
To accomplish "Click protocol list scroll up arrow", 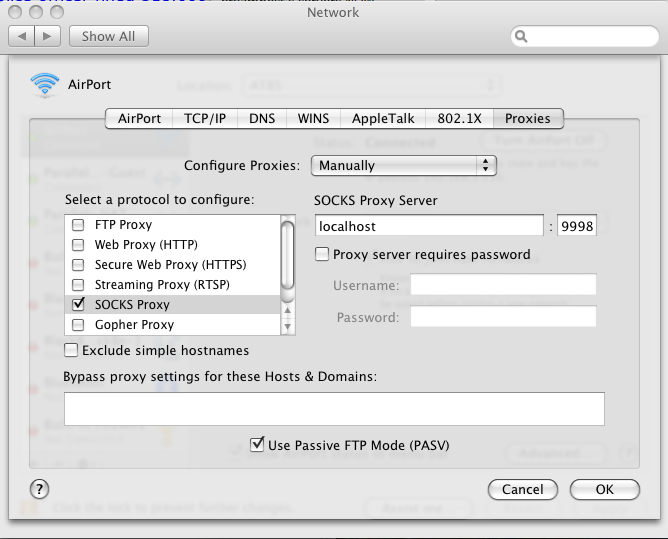I will click(x=288, y=311).
